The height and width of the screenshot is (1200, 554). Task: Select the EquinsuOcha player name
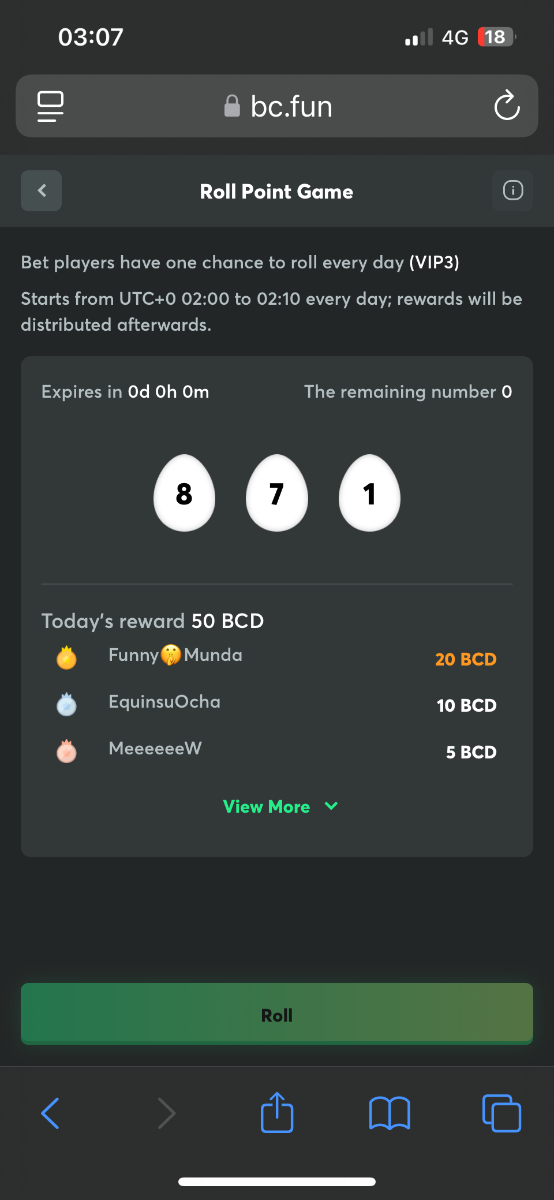[164, 702]
